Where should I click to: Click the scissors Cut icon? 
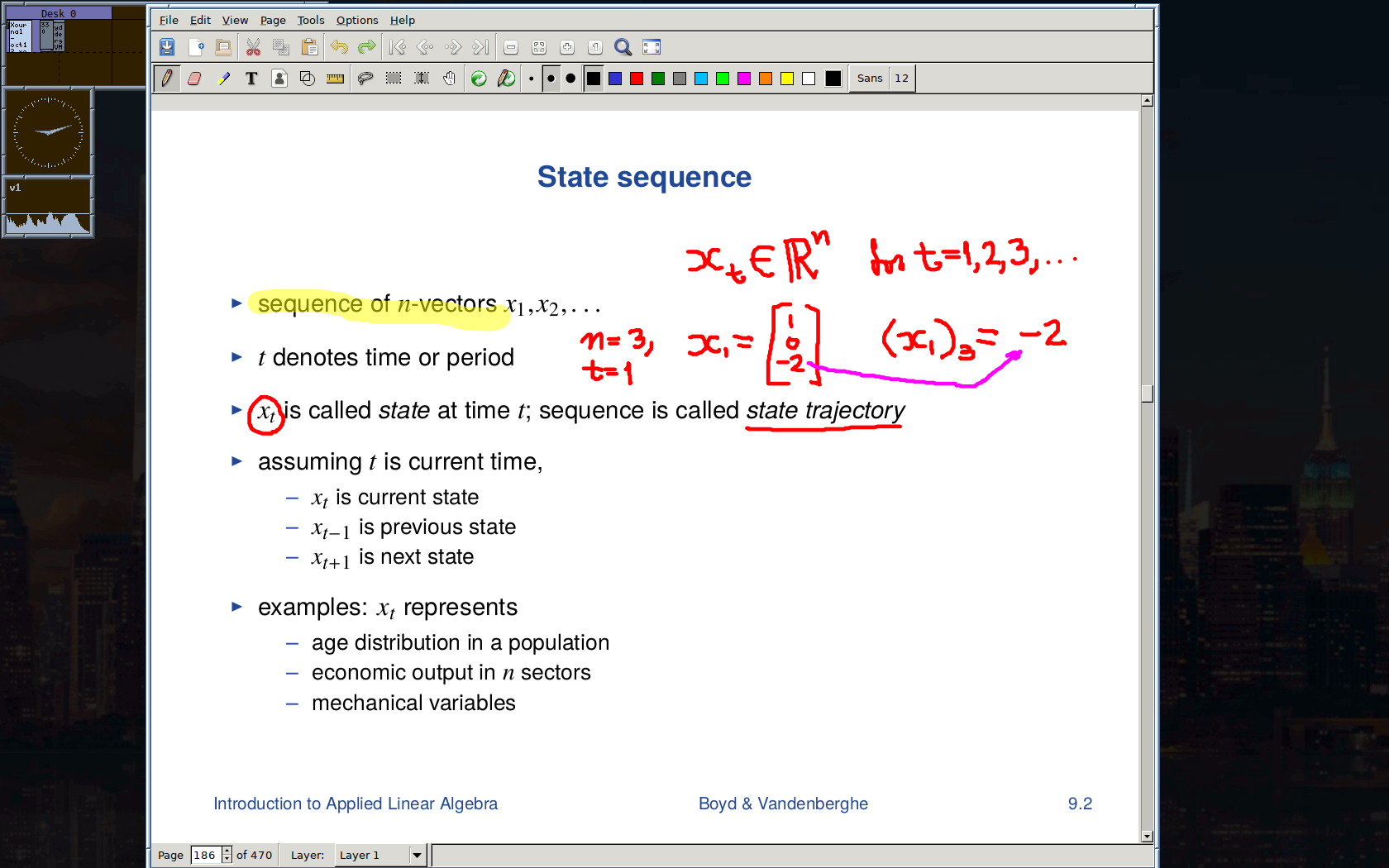pos(253,47)
